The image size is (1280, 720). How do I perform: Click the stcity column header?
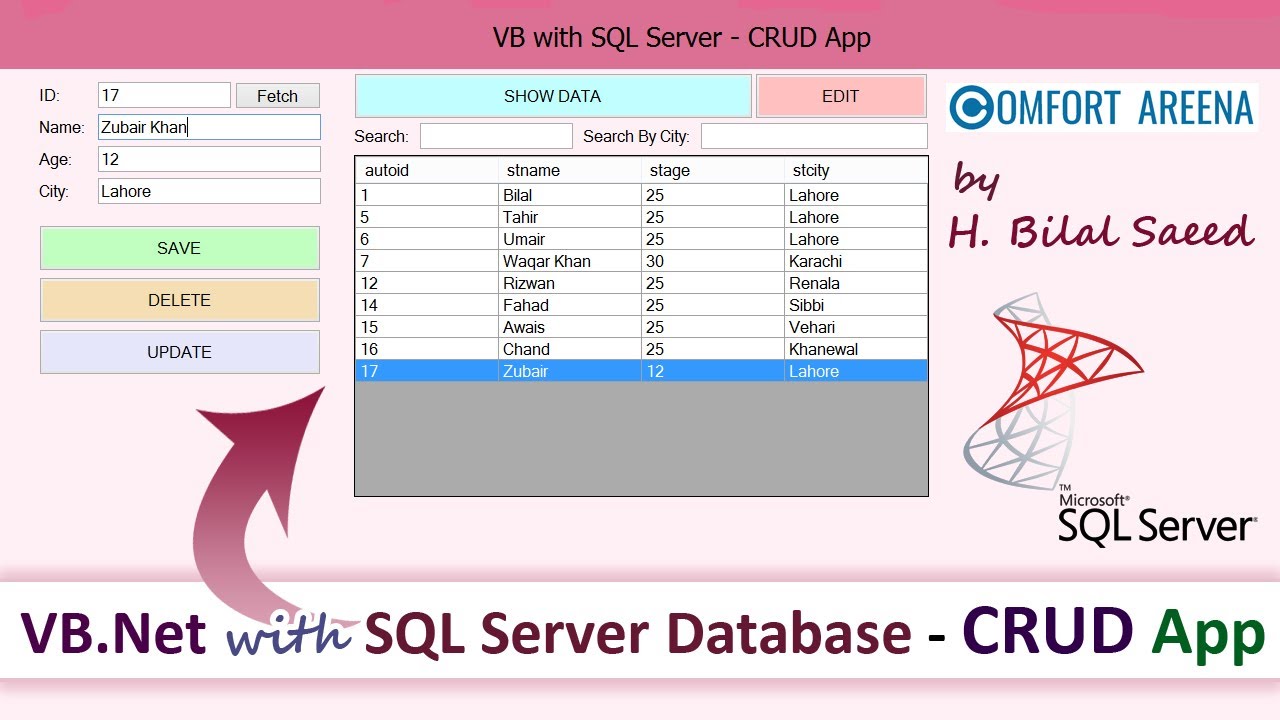(856, 170)
